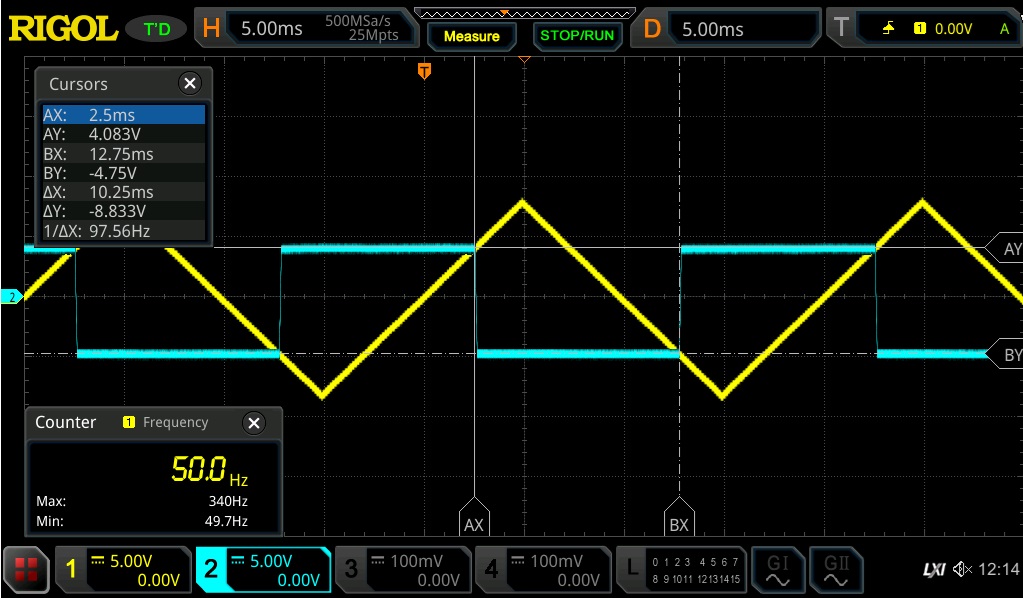Open GI function generator icon
The image size is (1023, 598).
778,569
